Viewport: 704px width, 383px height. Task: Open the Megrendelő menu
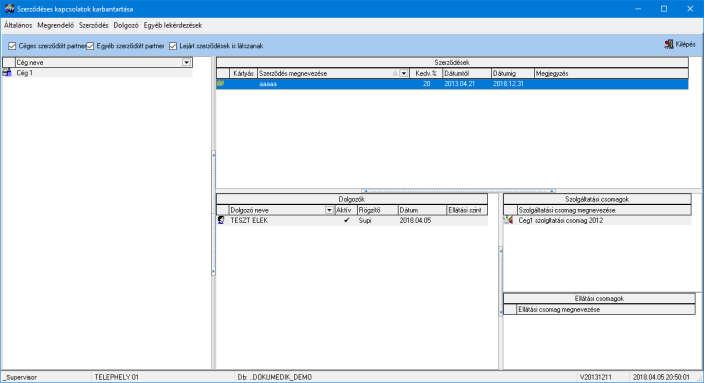coord(56,26)
